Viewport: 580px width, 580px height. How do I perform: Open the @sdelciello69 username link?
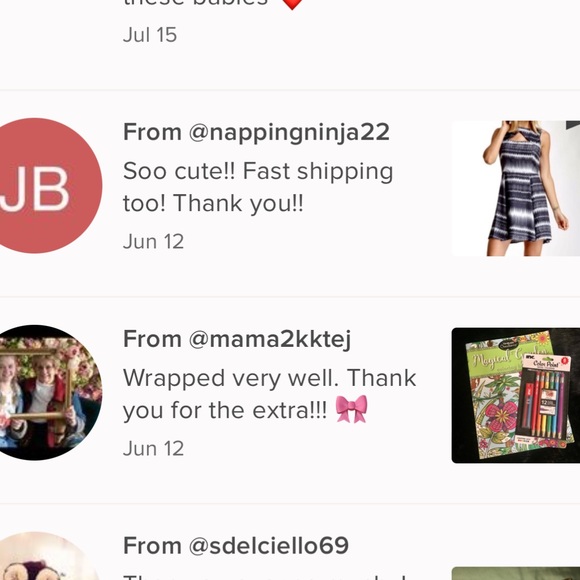point(269,546)
